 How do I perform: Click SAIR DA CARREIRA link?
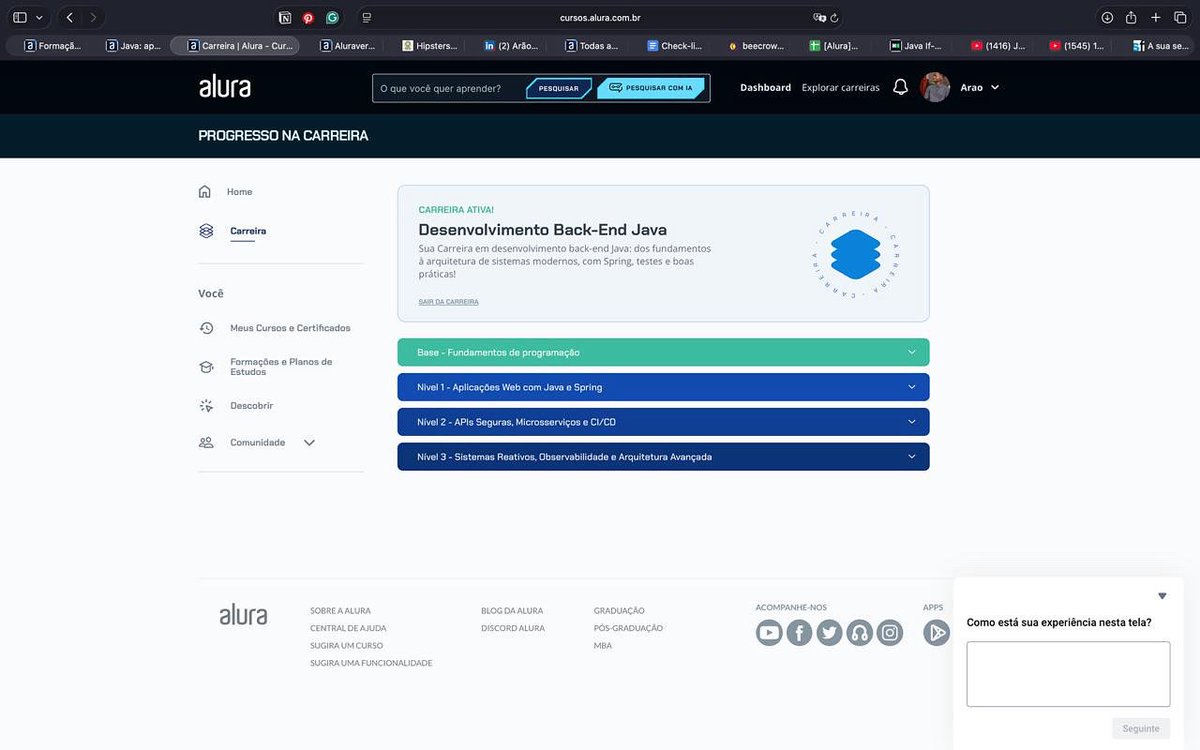pos(448,302)
